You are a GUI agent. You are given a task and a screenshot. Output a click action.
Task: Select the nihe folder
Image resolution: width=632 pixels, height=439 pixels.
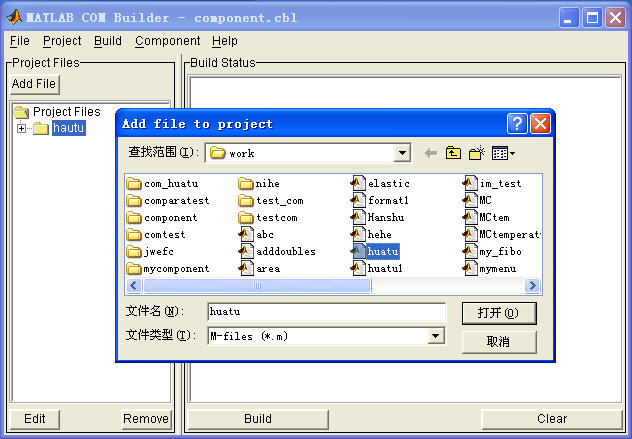point(259,184)
